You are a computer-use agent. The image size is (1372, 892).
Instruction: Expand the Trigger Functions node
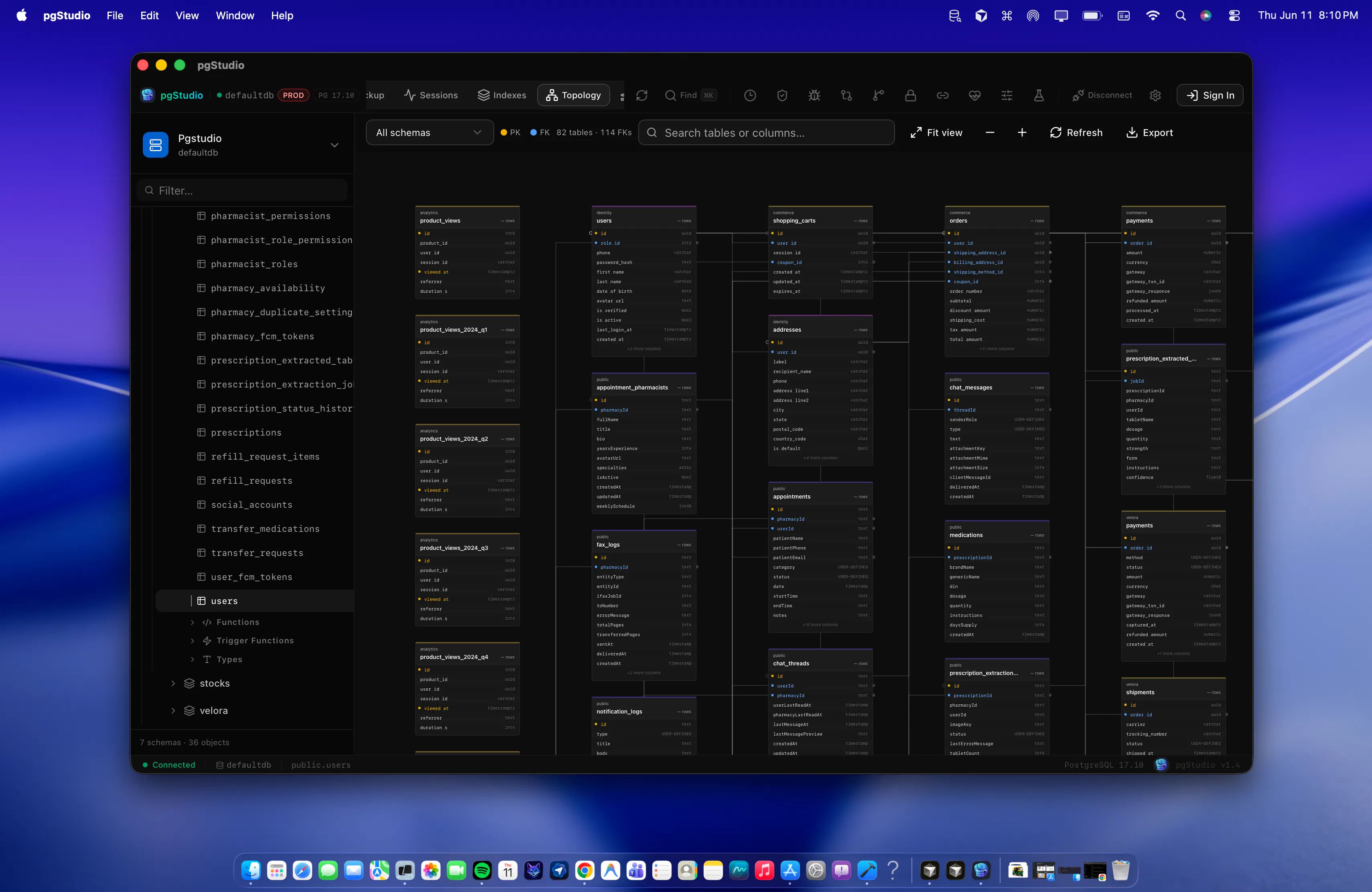pos(193,641)
